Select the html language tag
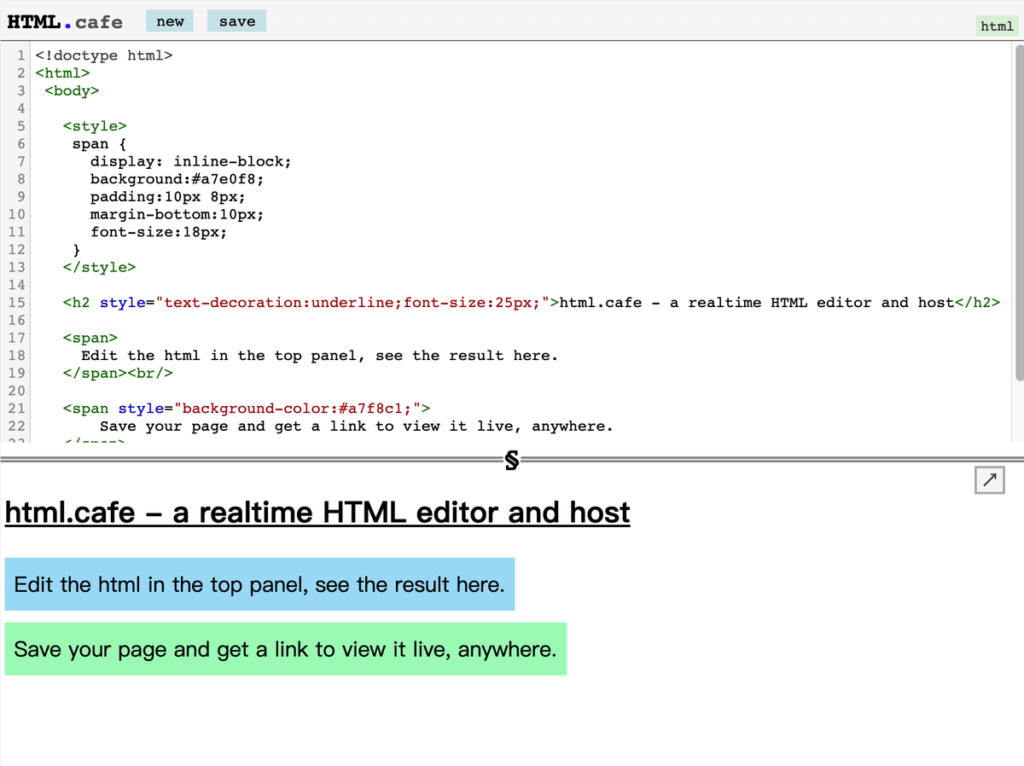 click(997, 26)
